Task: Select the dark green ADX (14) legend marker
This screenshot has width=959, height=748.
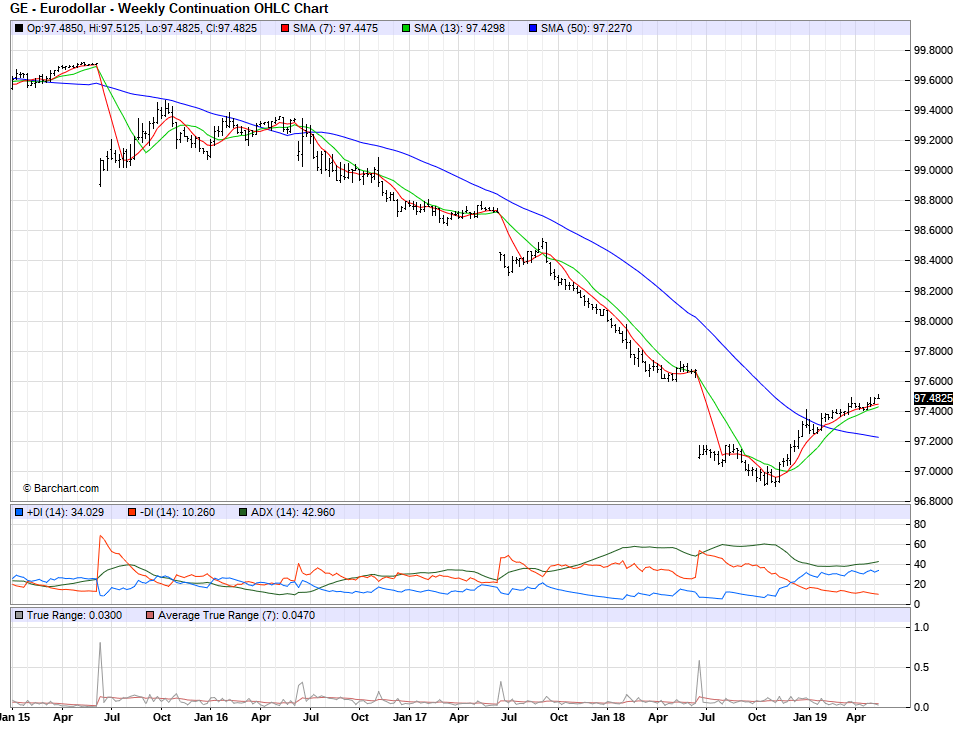Action: click(x=243, y=512)
